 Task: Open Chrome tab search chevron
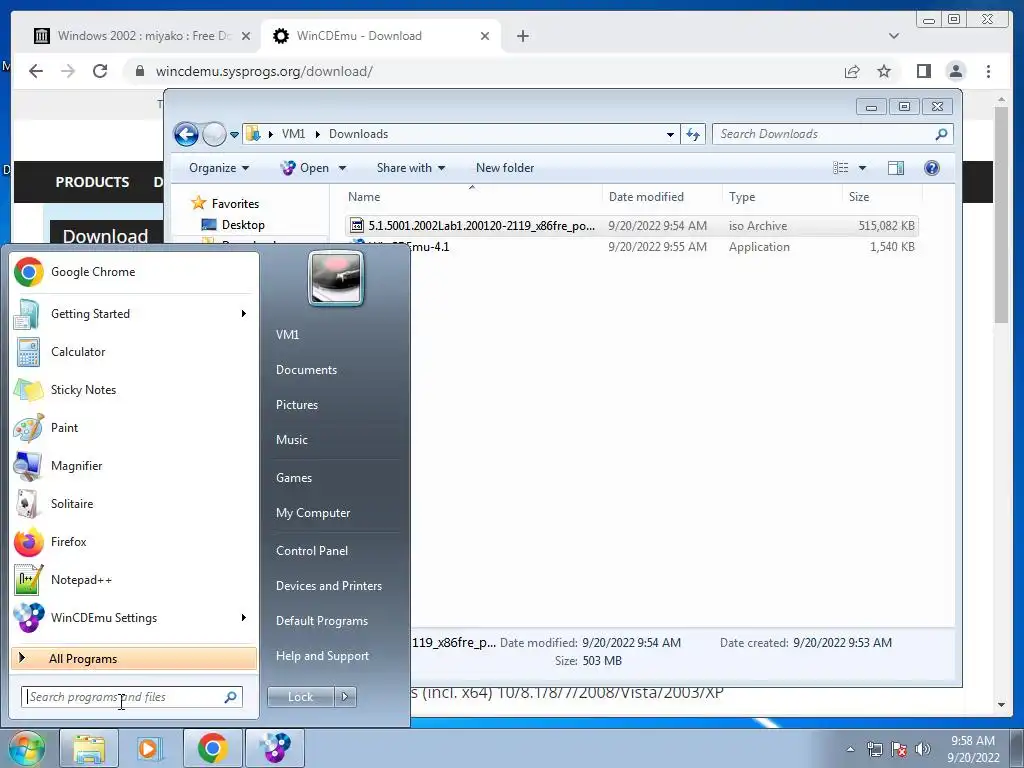(x=894, y=36)
